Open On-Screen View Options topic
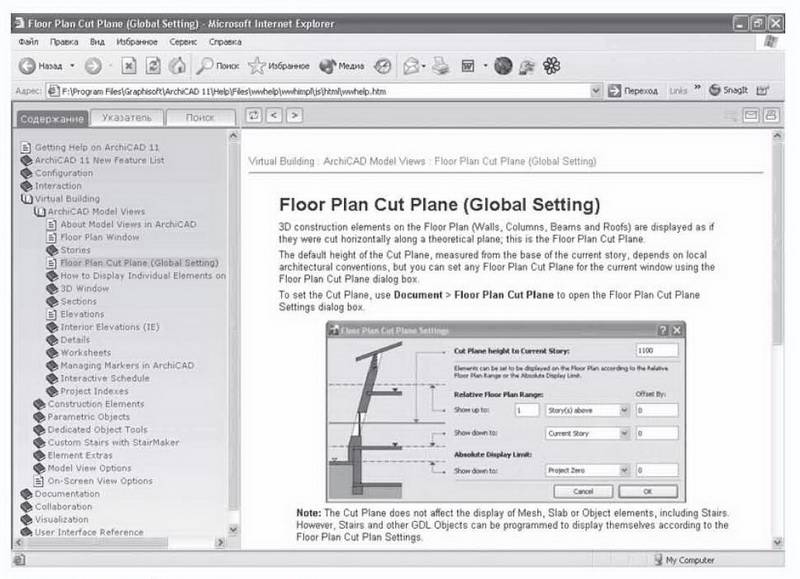Screen dimensions: 800x579 [100, 481]
